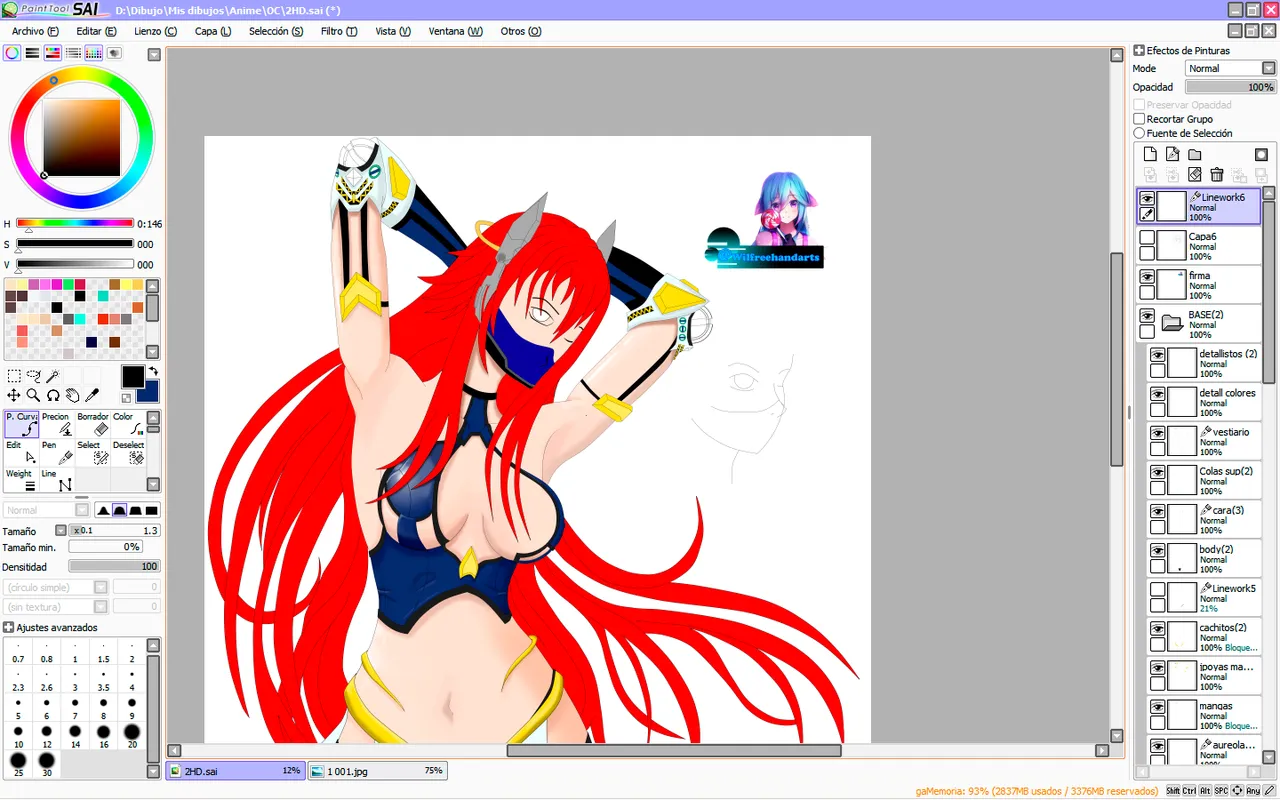
Task: Click the H hue slider bar
Action: pos(75,223)
